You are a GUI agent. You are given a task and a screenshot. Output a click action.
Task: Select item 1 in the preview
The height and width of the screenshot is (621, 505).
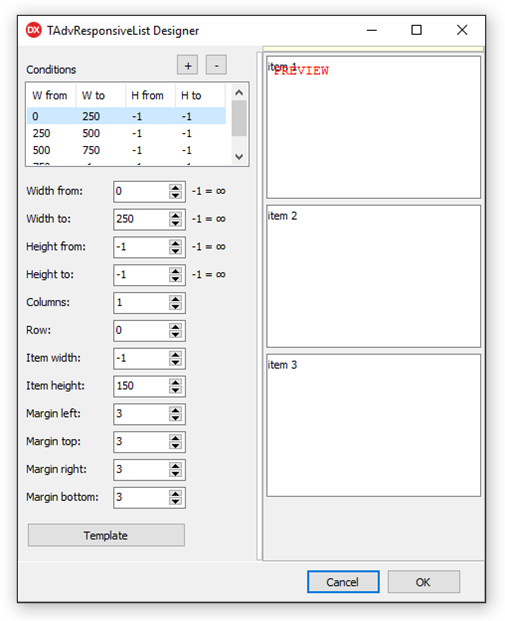click(x=374, y=127)
